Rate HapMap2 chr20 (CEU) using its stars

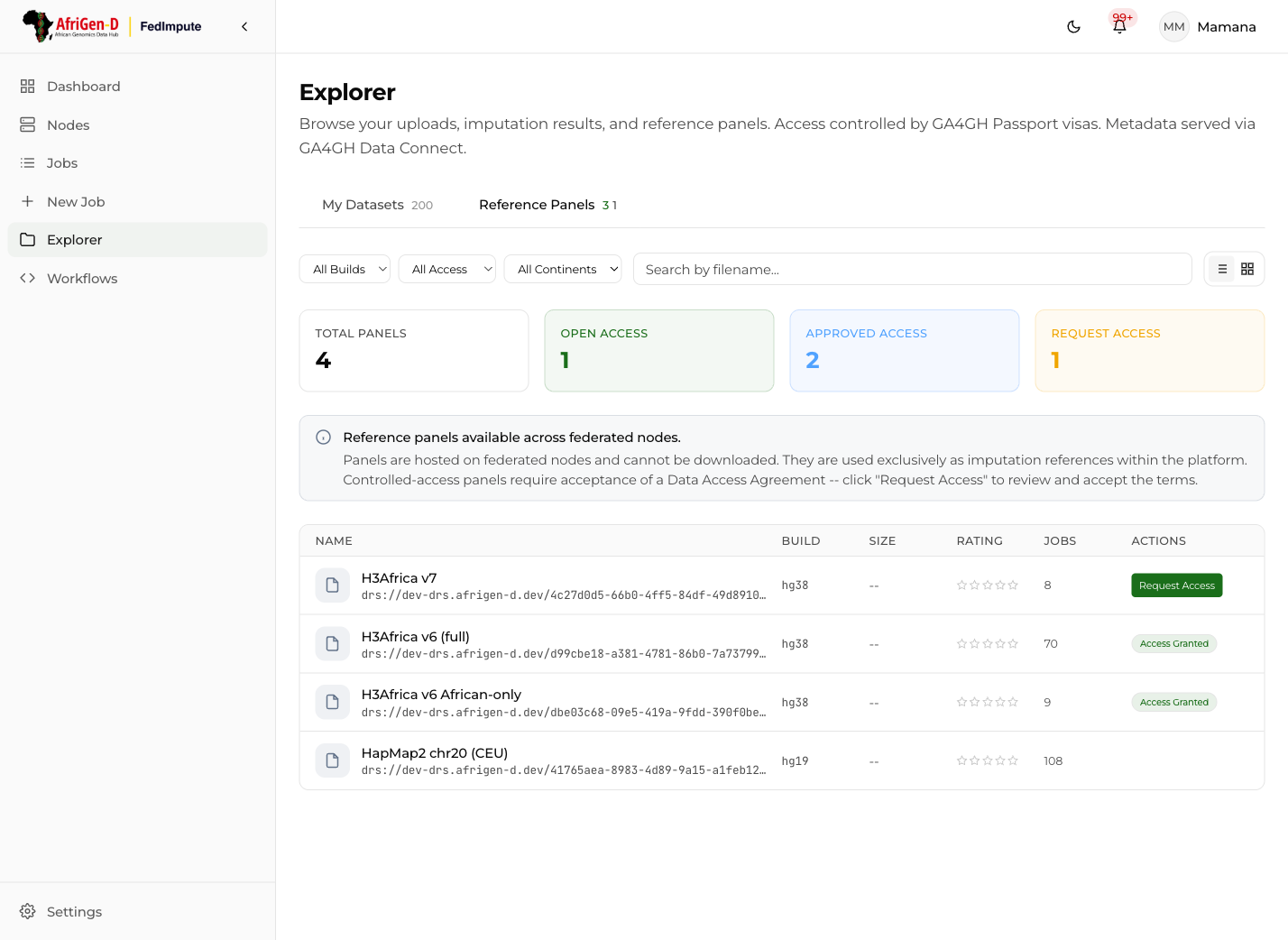tap(988, 761)
